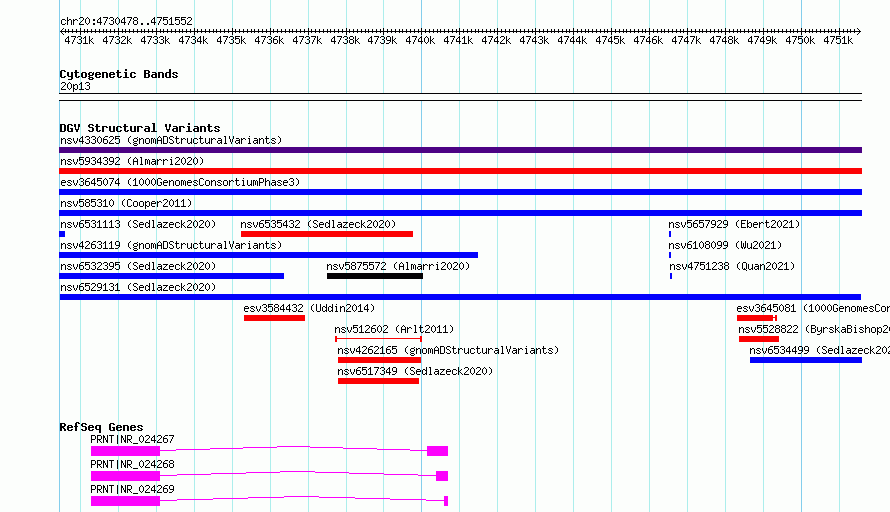Click the nsv4263119 gnomAD blue bar
Image resolution: width=890 pixels, height=512 pixels.
pos(268,255)
